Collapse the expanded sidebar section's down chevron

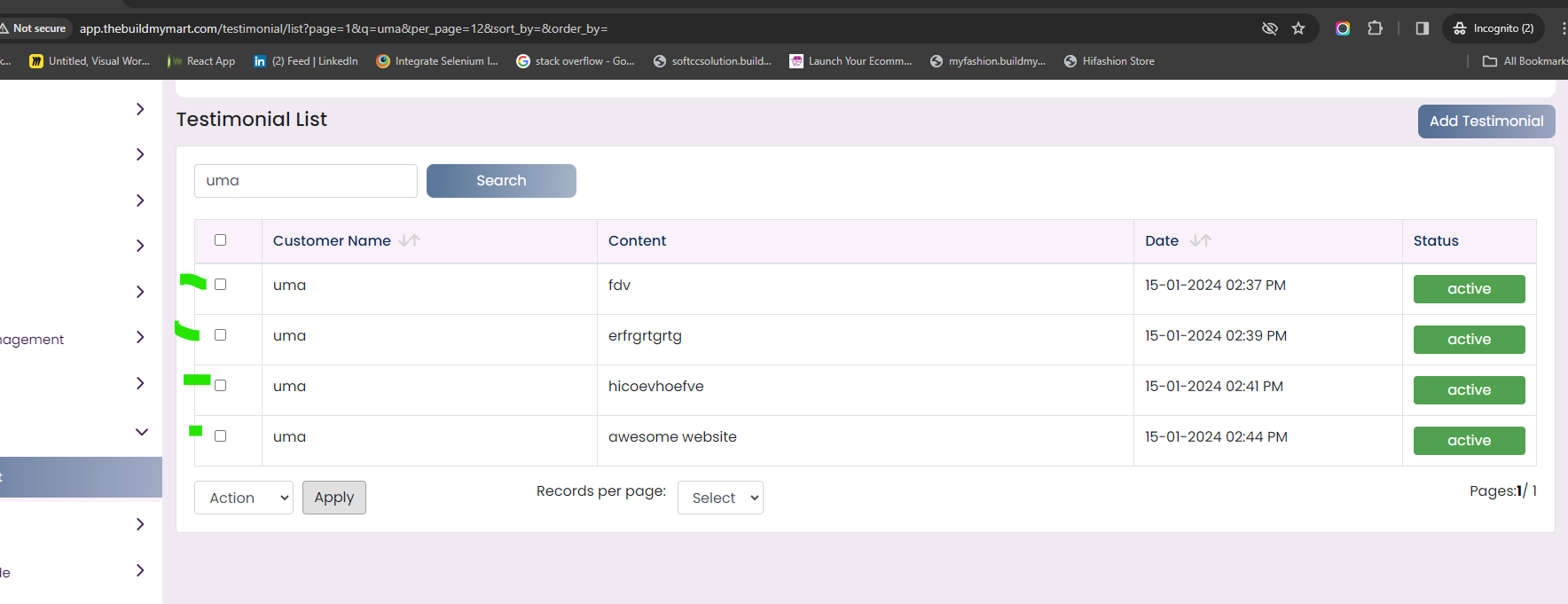point(141,432)
